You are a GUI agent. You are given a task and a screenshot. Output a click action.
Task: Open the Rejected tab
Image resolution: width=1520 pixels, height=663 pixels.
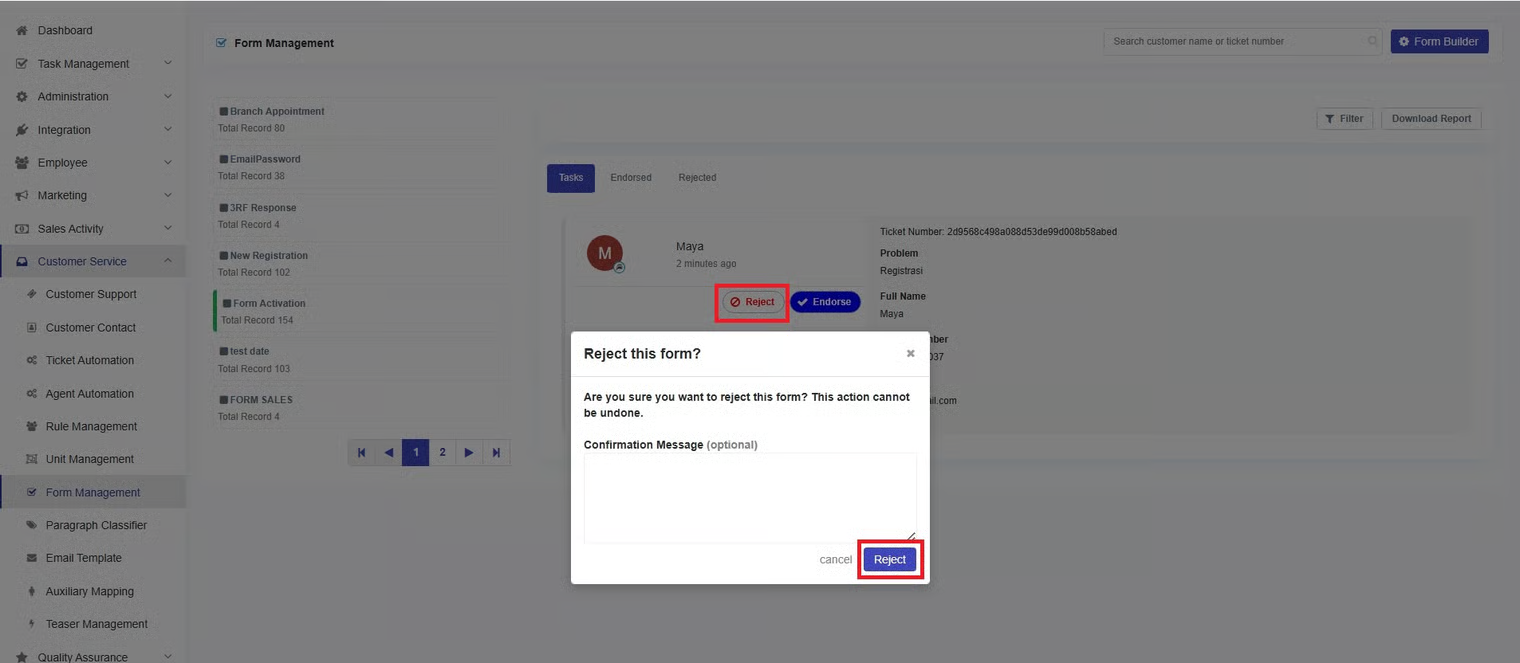697,178
